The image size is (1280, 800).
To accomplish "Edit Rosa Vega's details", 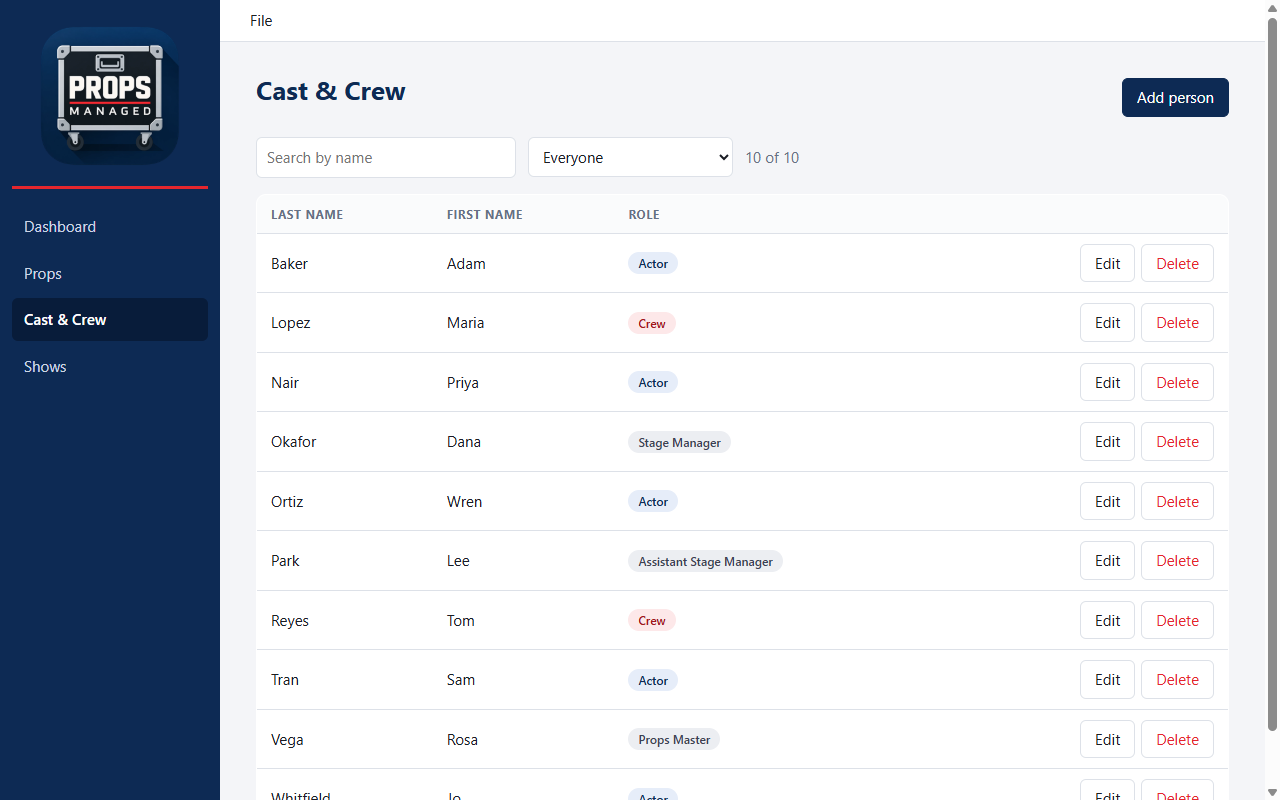I will coord(1107,740).
